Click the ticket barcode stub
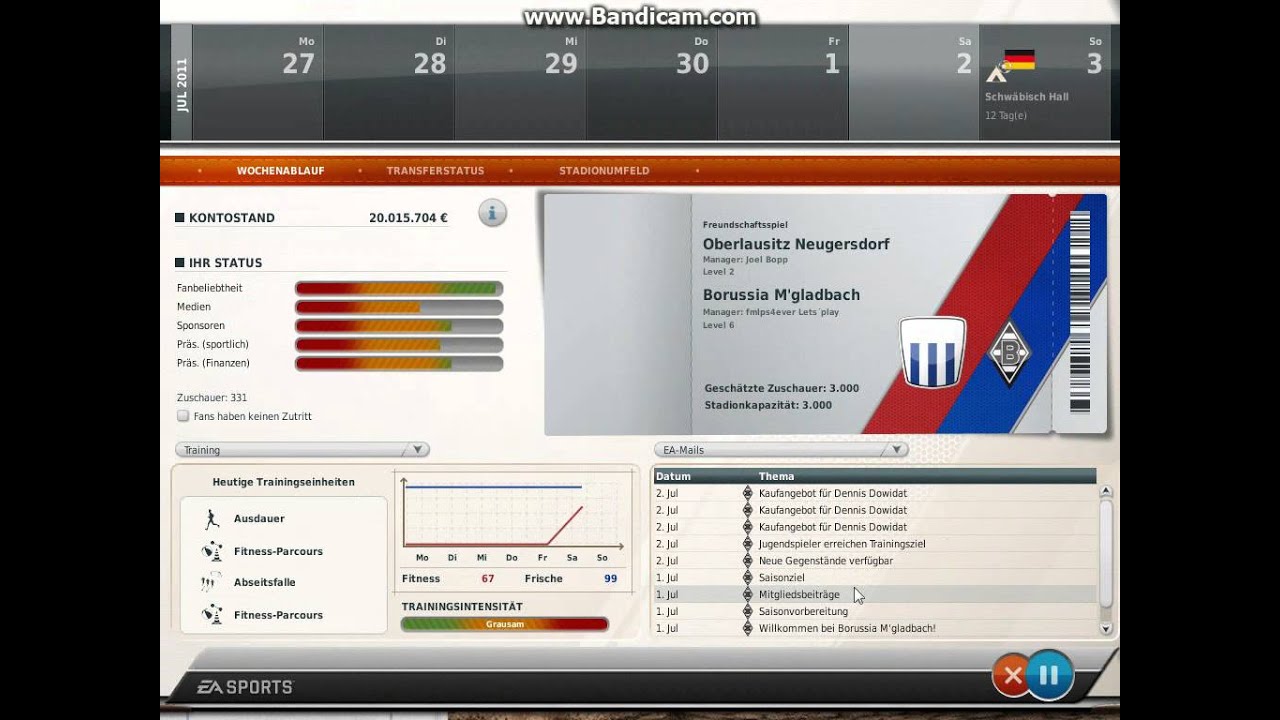This screenshot has height=720, width=1280. pos(1080,312)
